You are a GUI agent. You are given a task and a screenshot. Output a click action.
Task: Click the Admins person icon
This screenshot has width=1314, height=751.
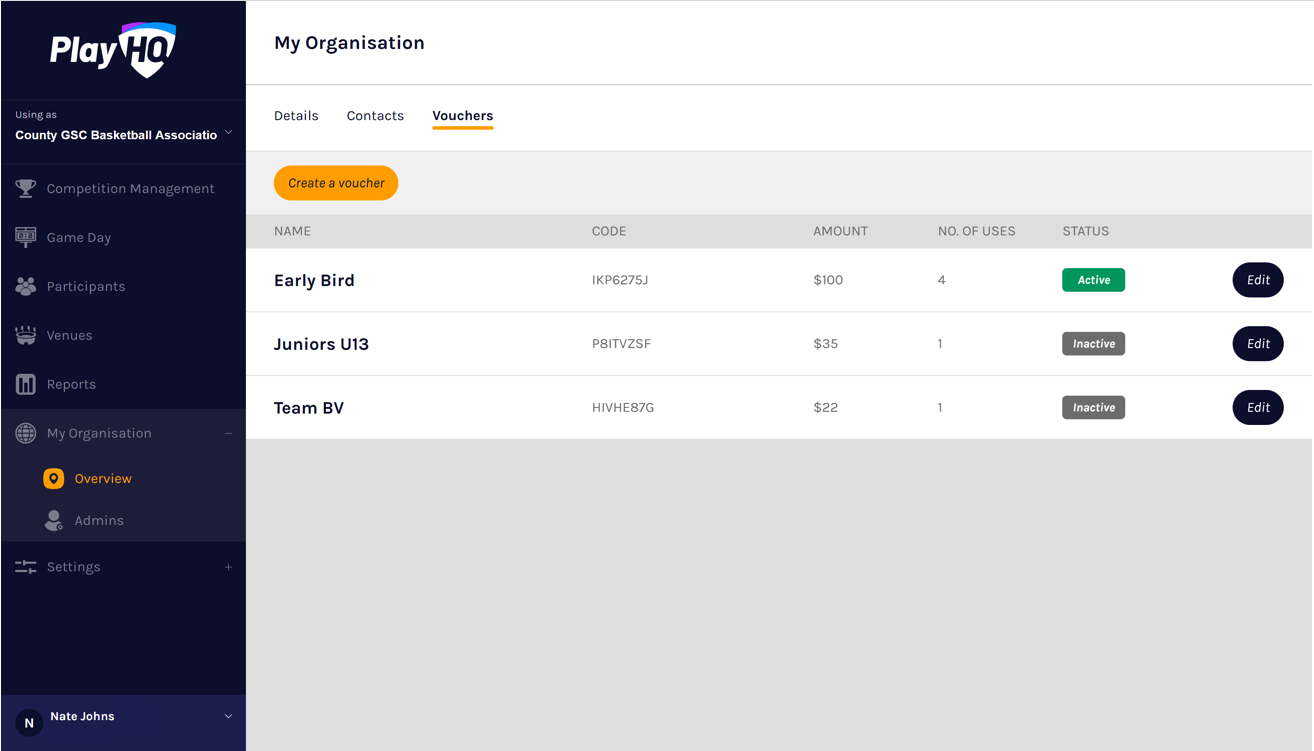(x=54, y=521)
